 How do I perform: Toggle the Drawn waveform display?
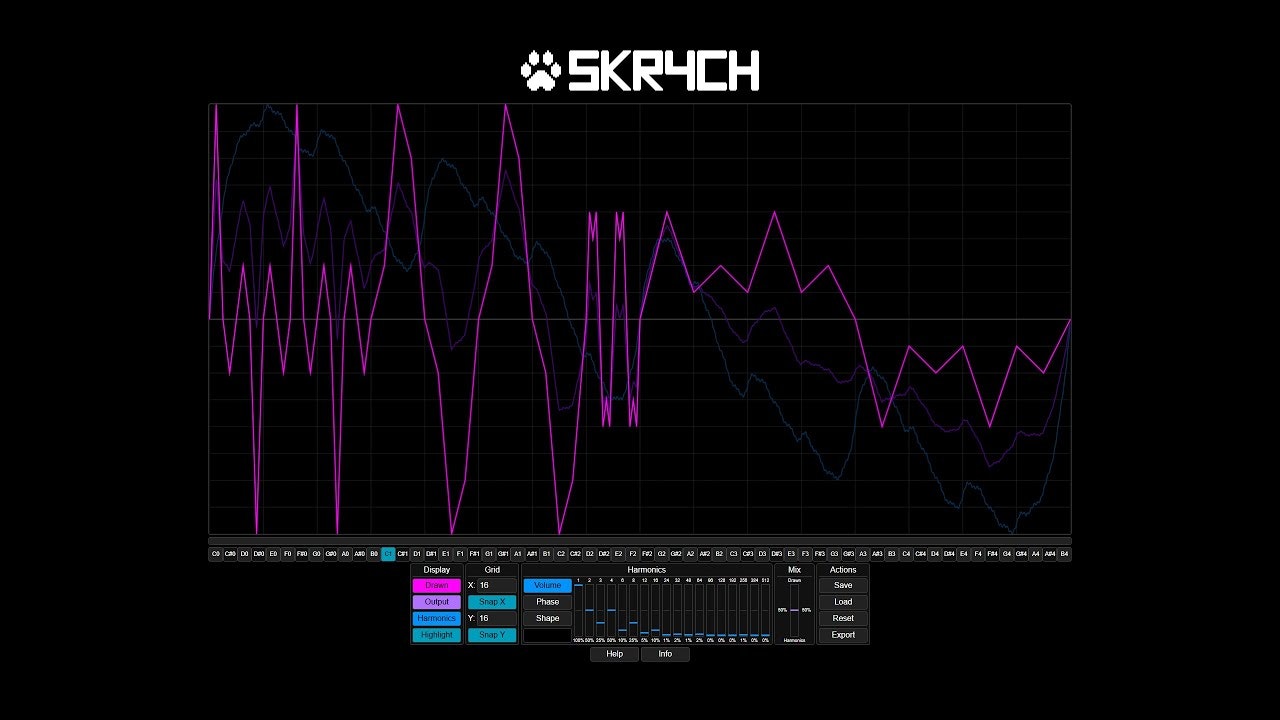click(x=436, y=585)
